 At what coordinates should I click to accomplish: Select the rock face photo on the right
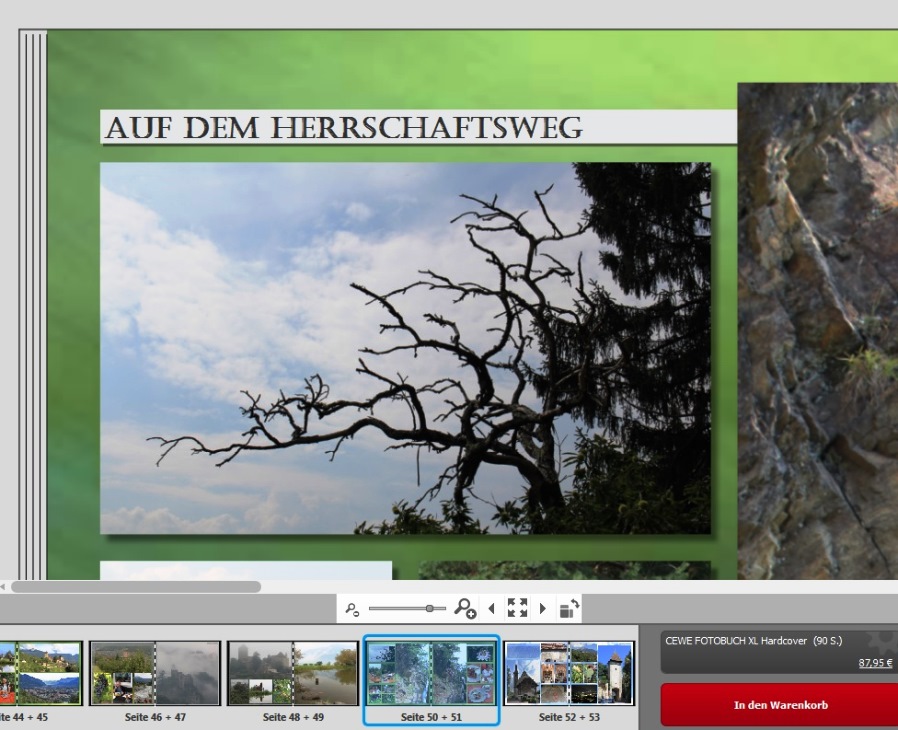(x=818, y=330)
